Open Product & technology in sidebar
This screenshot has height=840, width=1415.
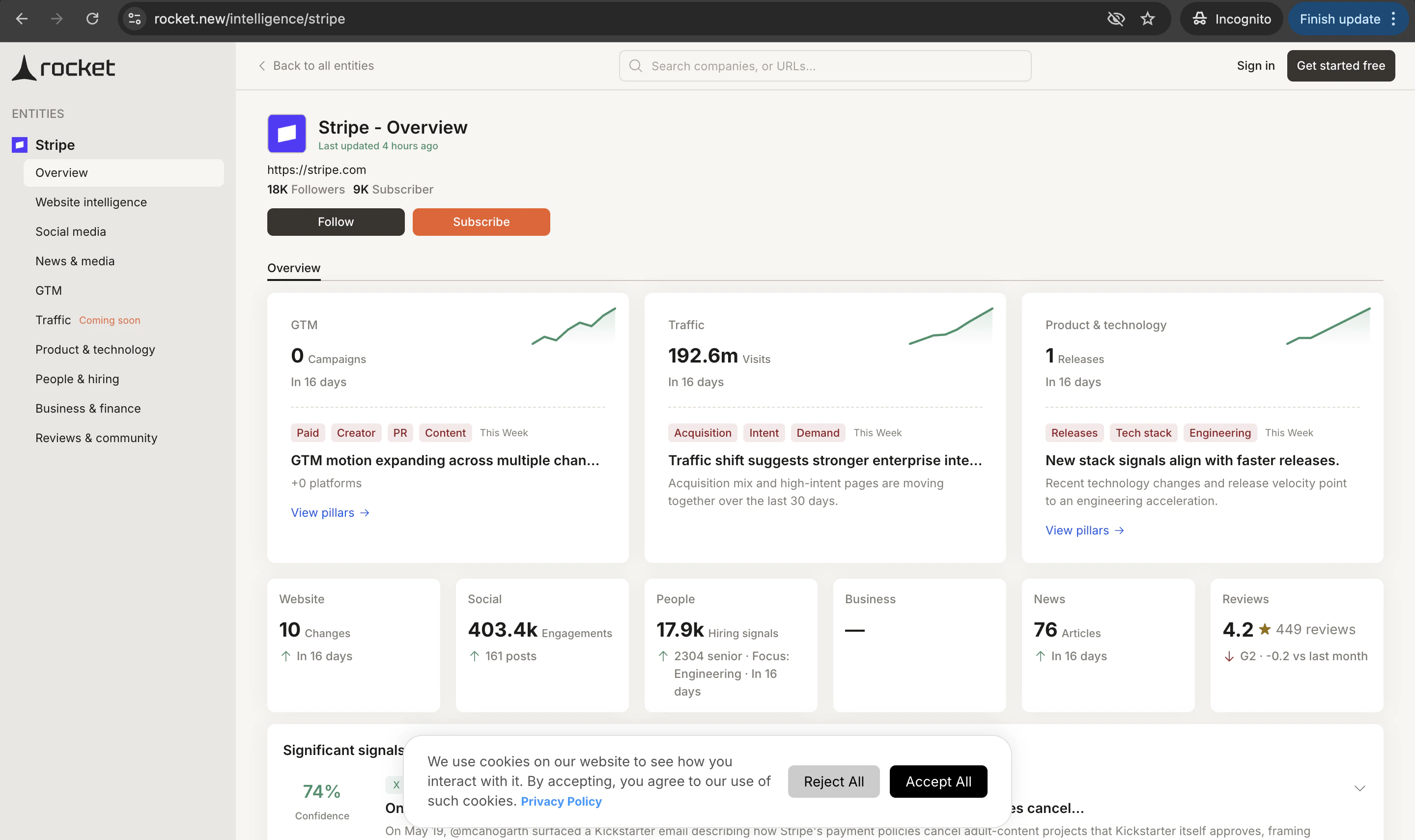point(95,349)
